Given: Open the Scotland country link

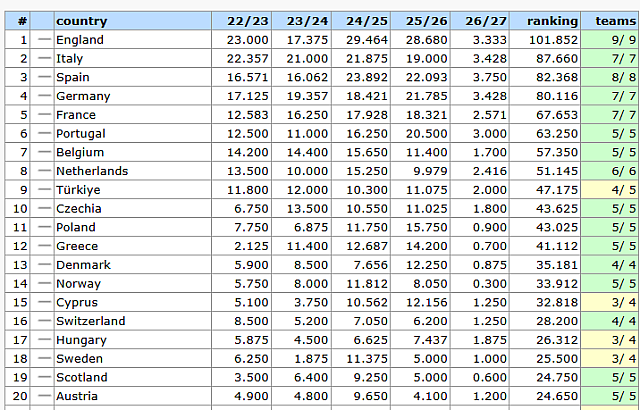Looking at the screenshot, I should click(x=82, y=378).
